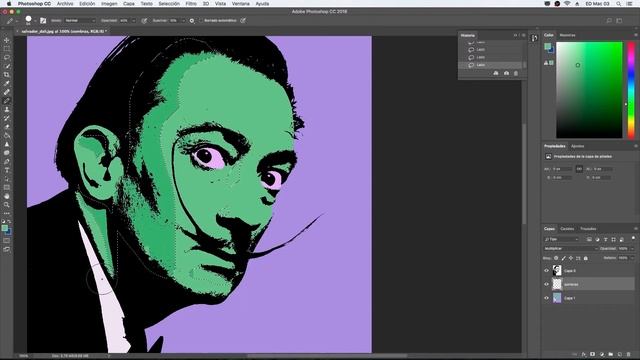Select the Quick Selection tool
The width and height of the screenshot is (640, 360).
[7, 66]
